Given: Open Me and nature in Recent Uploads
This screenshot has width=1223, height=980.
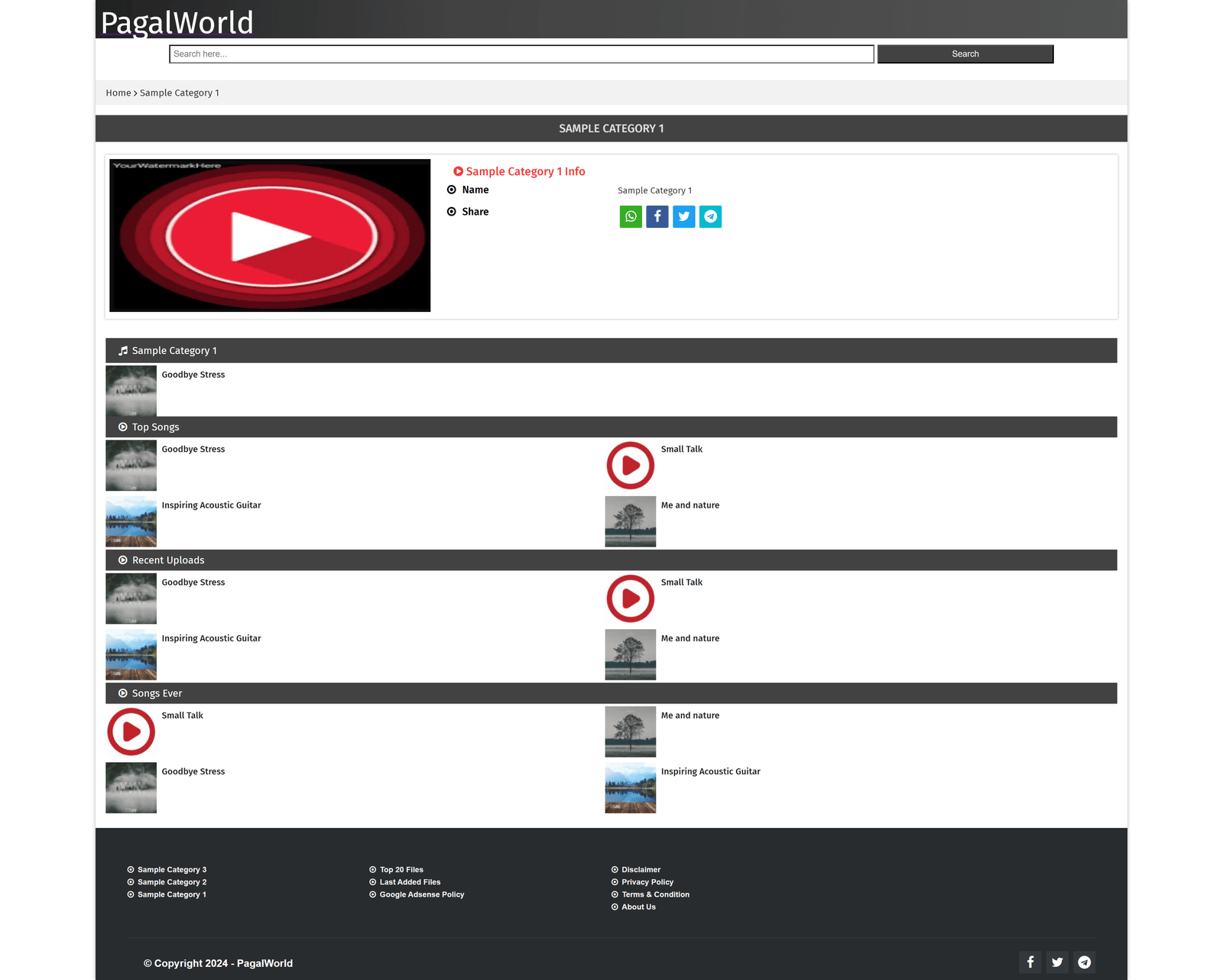Looking at the screenshot, I should click(689, 638).
